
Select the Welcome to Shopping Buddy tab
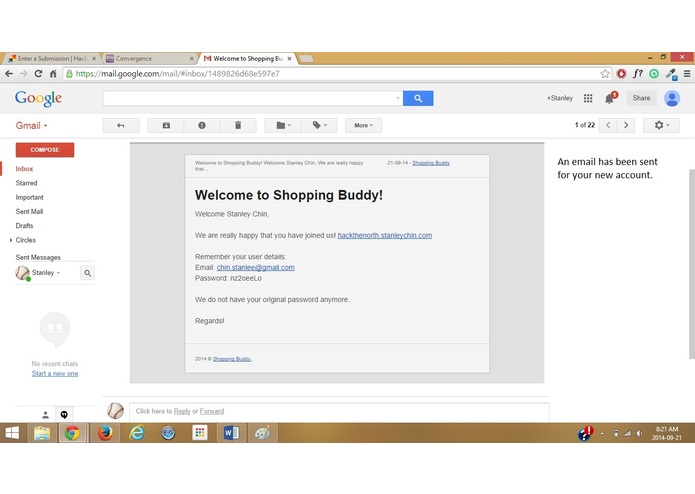click(x=246, y=58)
